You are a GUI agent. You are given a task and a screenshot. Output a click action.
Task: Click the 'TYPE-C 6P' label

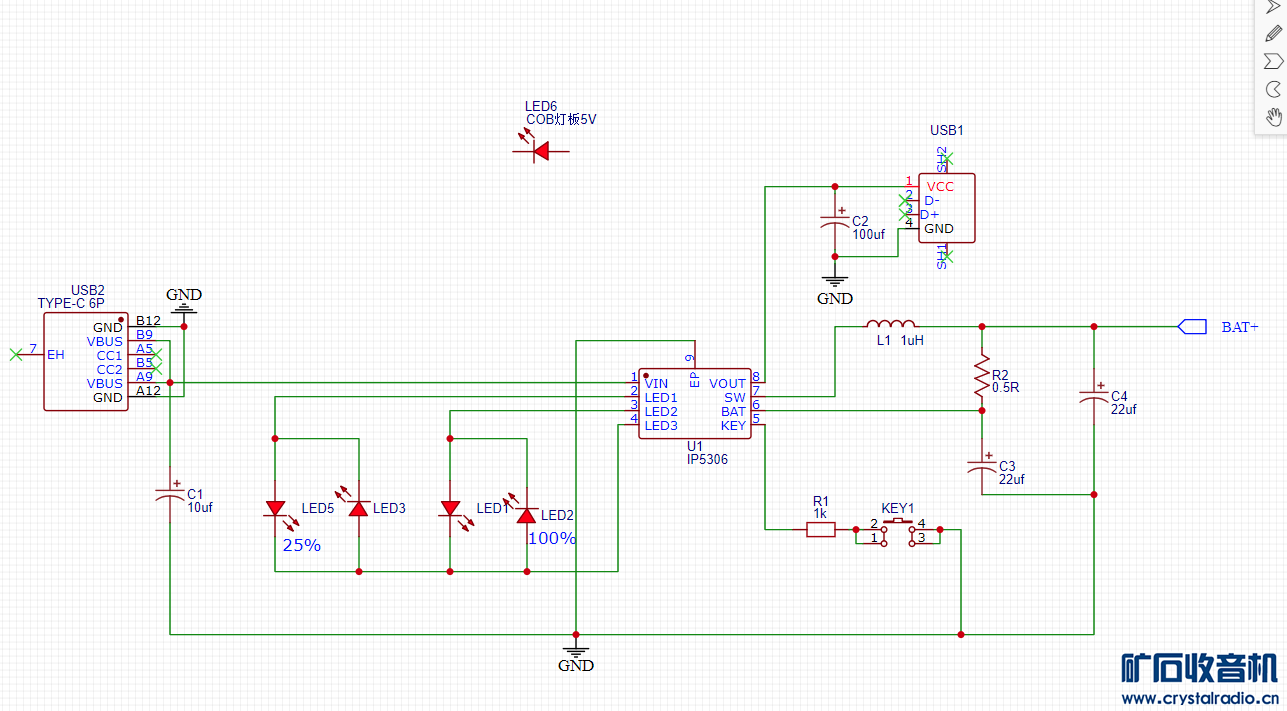70,303
